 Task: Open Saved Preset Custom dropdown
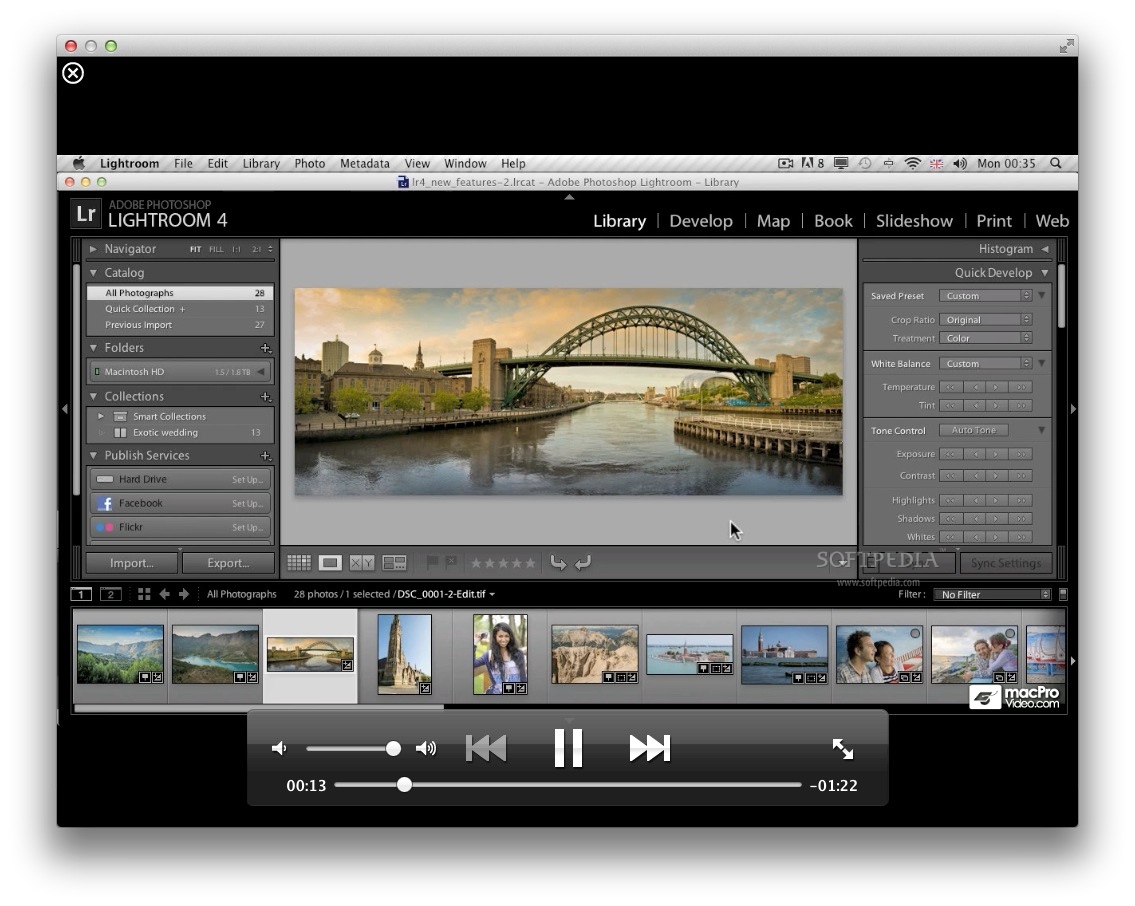point(985,296)
